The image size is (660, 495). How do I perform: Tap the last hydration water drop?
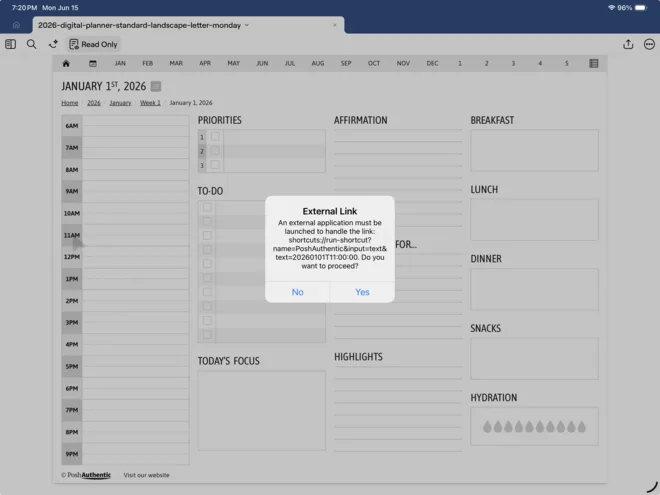(x=582, y=427)
